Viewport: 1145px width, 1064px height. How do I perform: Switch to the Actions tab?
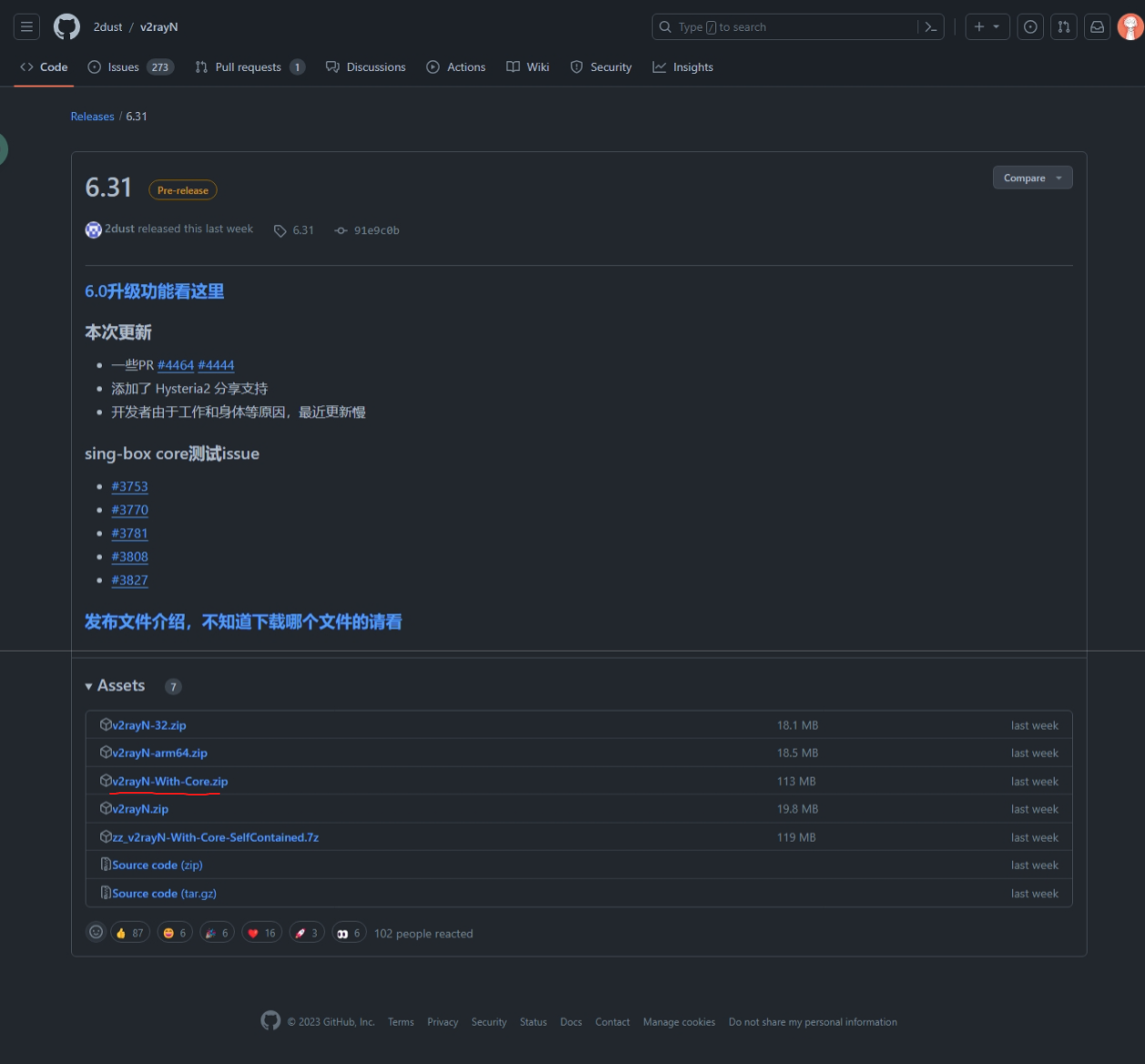click(x=456, y=67)
